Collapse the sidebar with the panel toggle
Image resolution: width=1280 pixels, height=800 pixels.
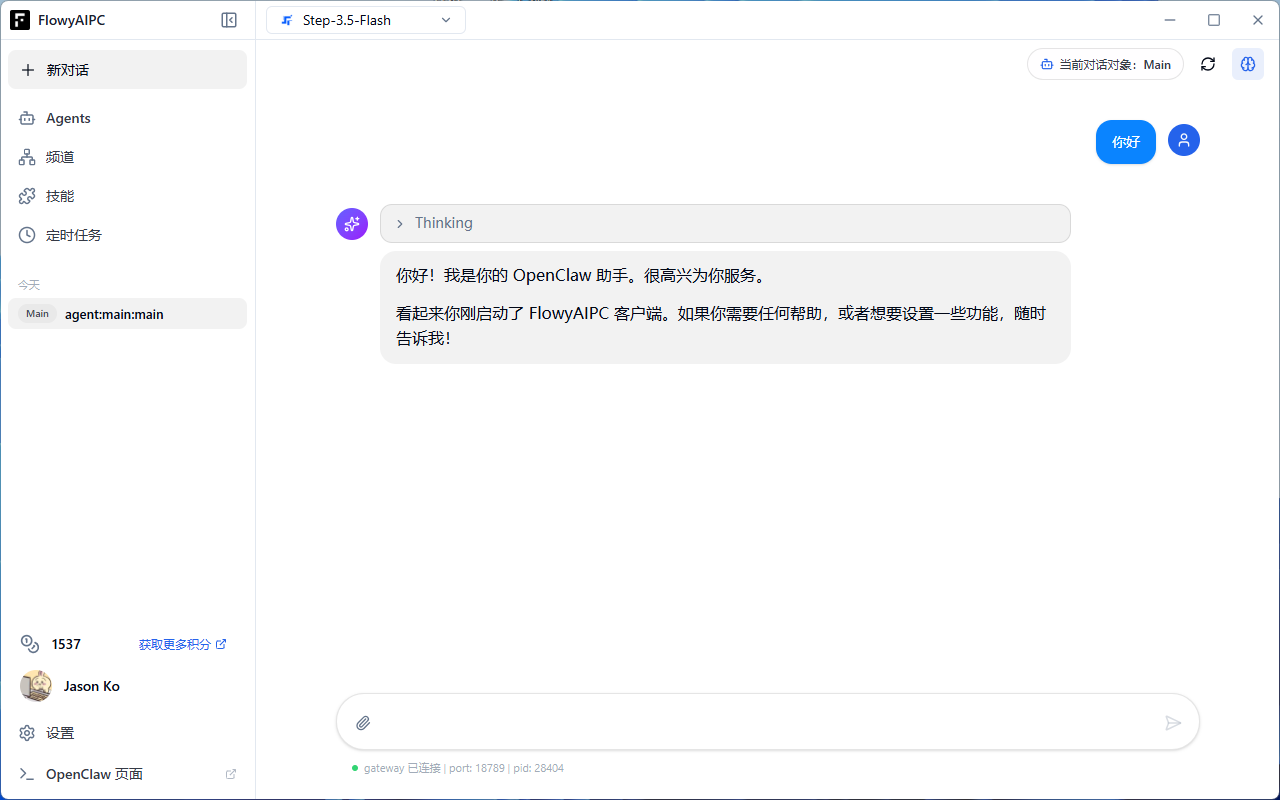coord(229,19)
